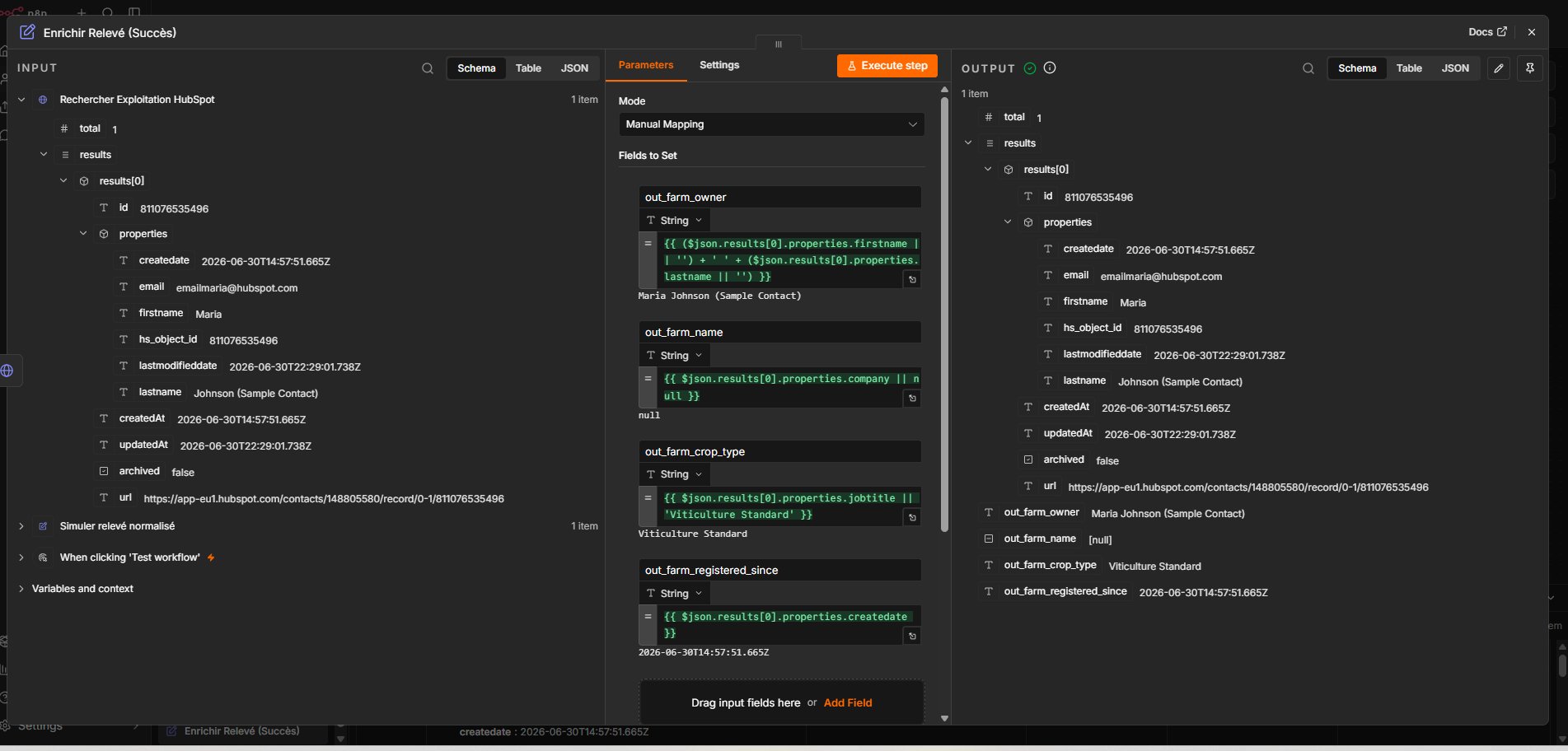Collapse Rechercher Exploitation HubSpot input node
1568x751 pixels.
(21, 100)
